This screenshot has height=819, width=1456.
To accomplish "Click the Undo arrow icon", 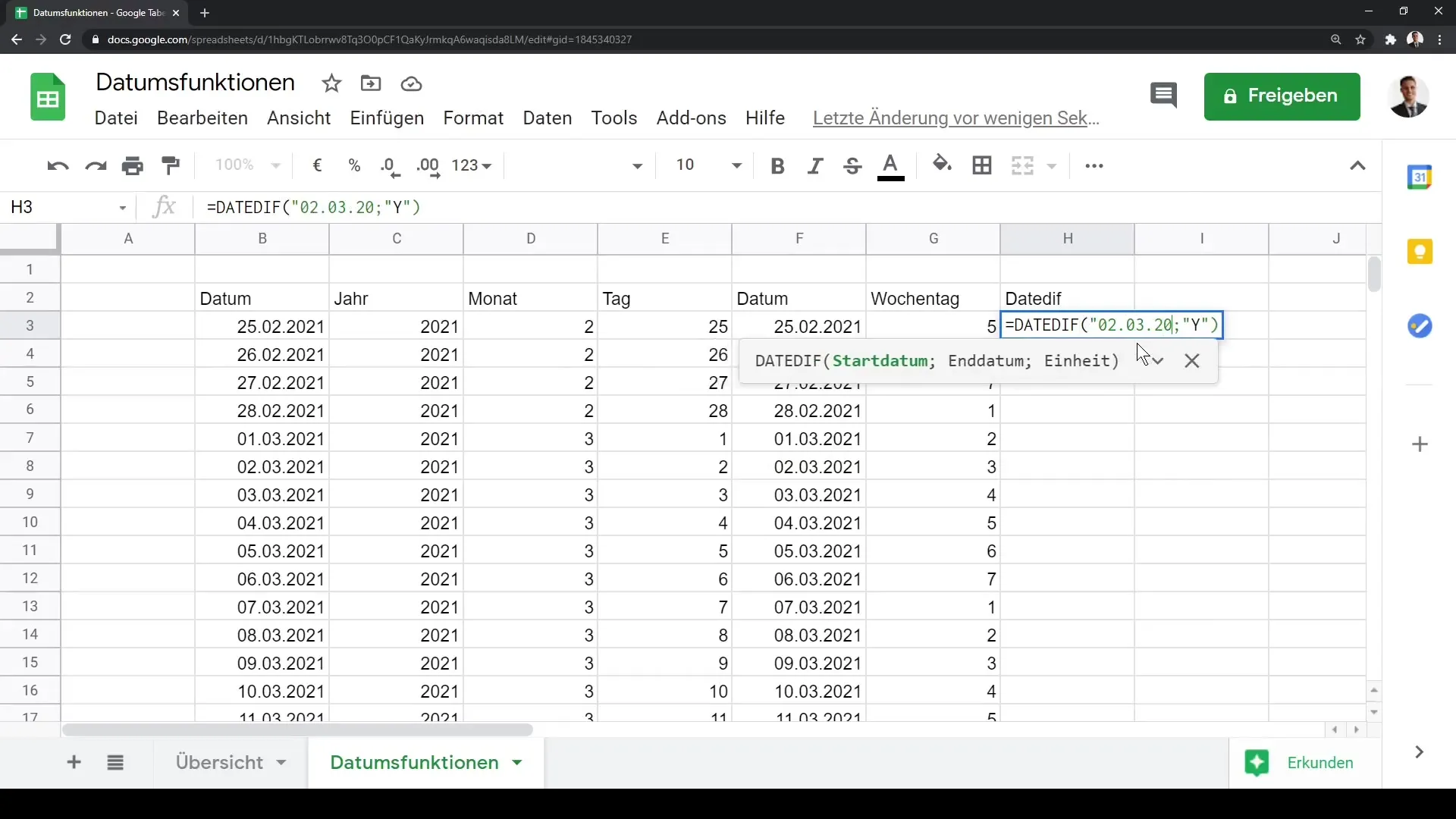I will click(58, 165).
